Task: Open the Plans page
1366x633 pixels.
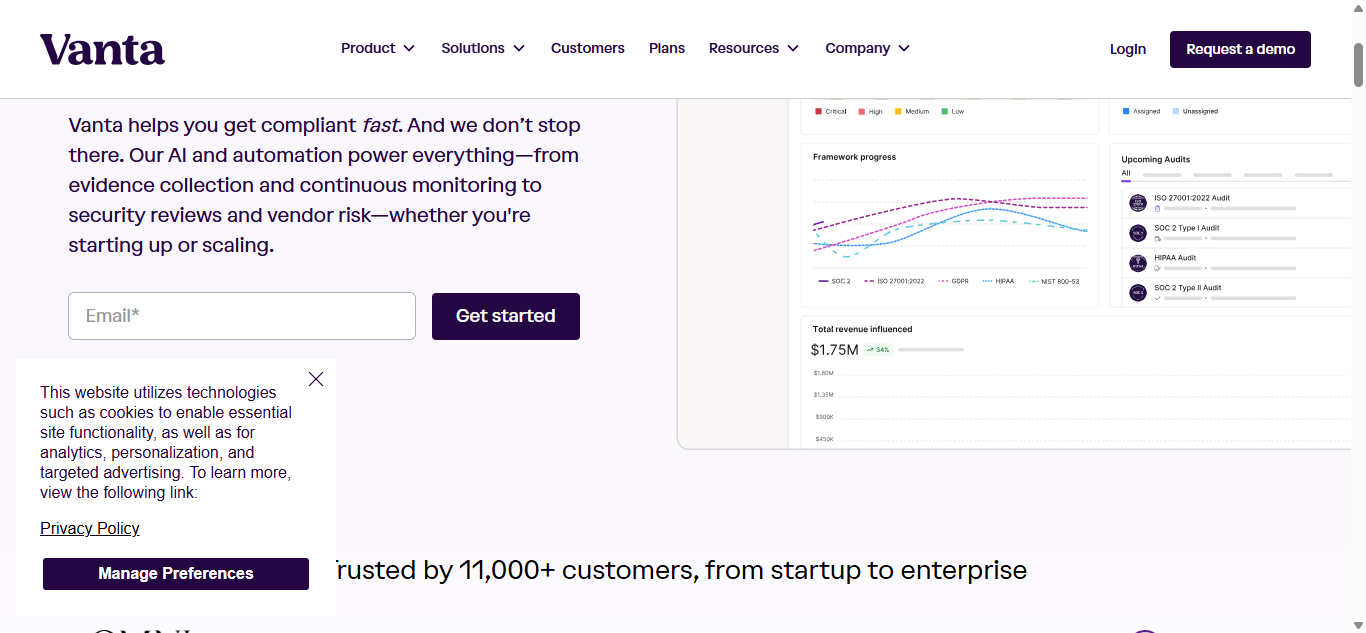Action: tap(667, 48)
